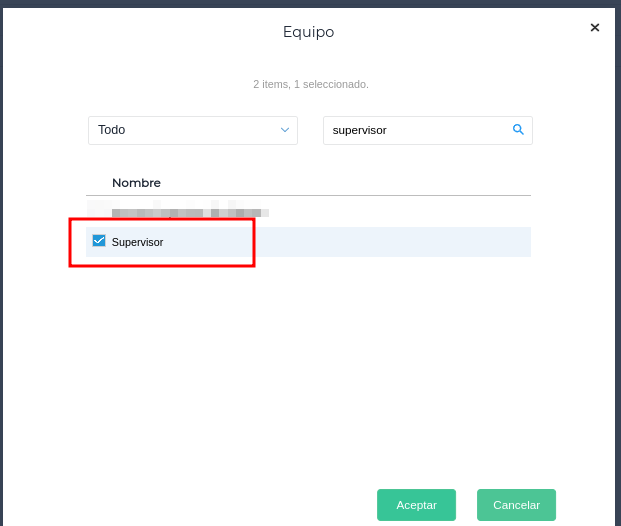Close the Equipo dialog with the X
621x526 pixels.
click(595, 28)
